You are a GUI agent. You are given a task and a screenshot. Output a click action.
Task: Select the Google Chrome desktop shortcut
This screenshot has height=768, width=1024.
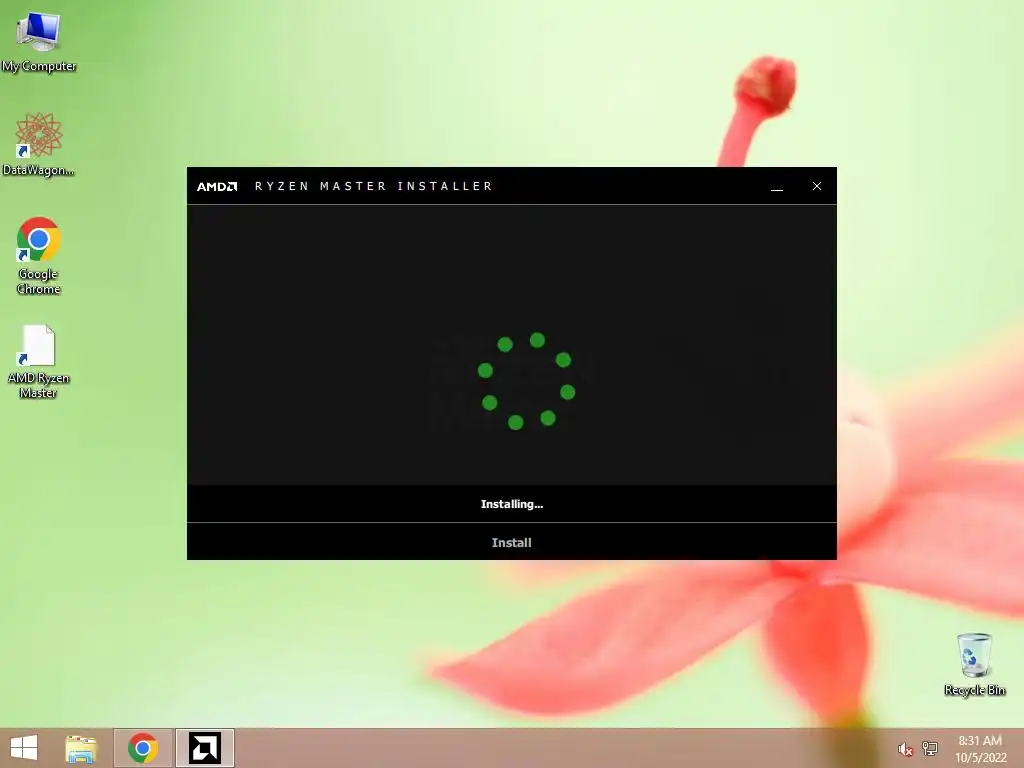click(x=39, y=255)
